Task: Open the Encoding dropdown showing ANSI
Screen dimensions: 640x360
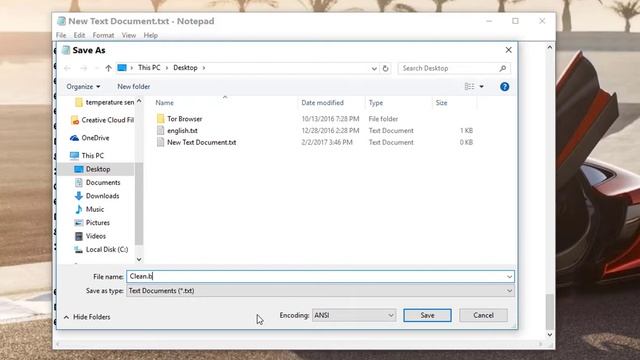Action: pyautogui.click(x=354, y=315)
